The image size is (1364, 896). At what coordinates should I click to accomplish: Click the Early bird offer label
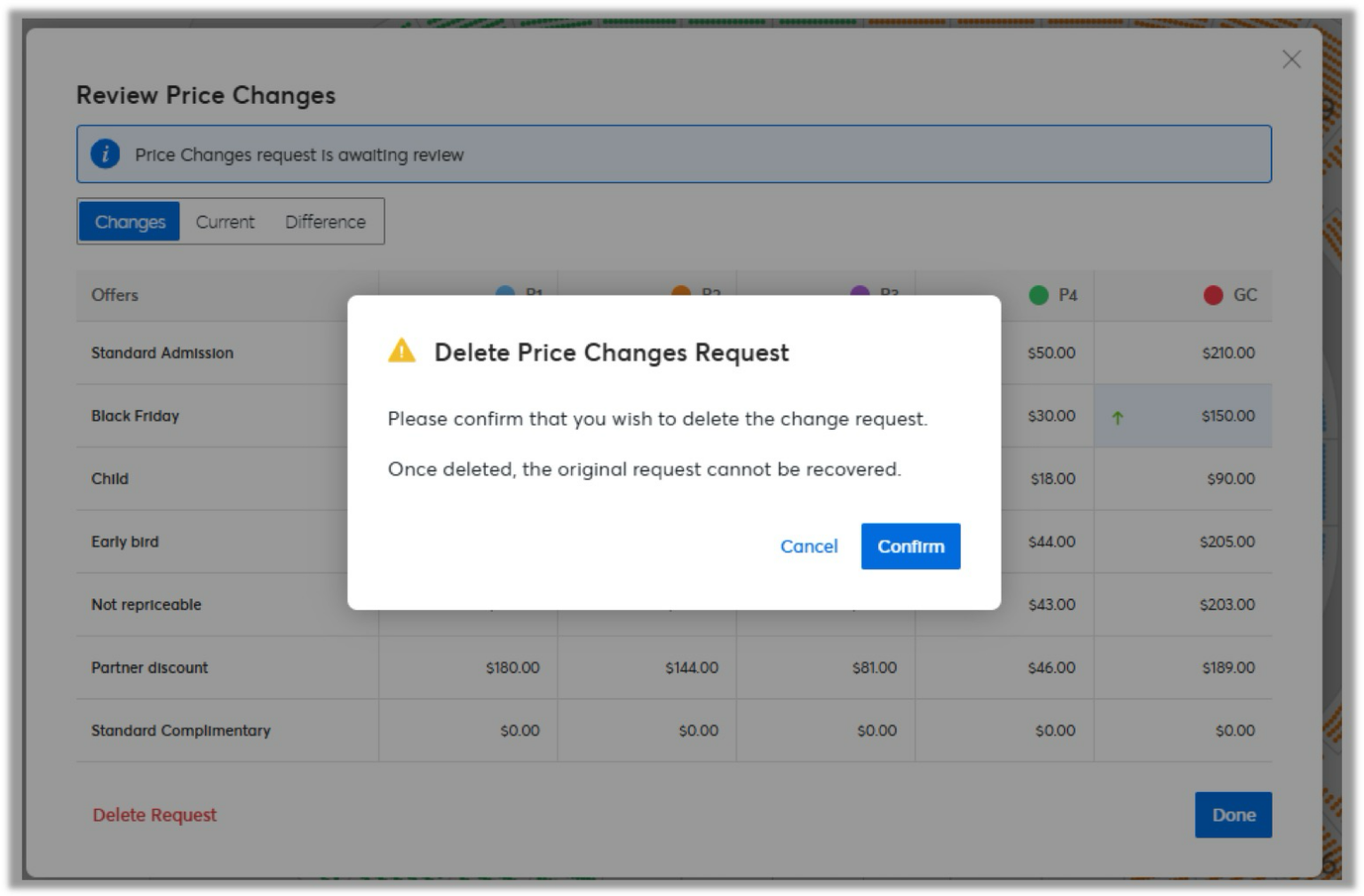pyautogui.click(x=125, y=542)
